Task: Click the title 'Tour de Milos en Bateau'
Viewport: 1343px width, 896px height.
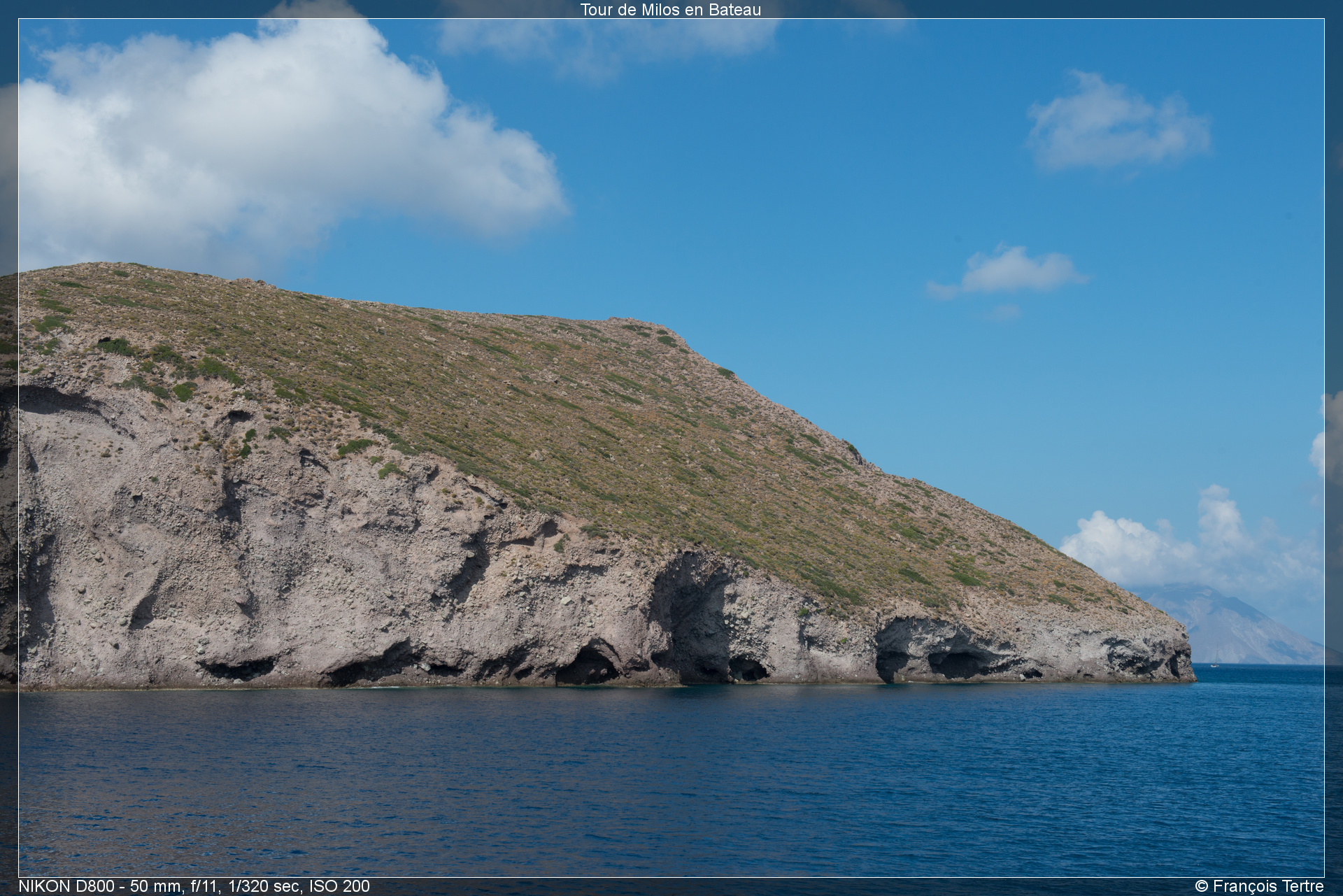Action: point(670,10)
